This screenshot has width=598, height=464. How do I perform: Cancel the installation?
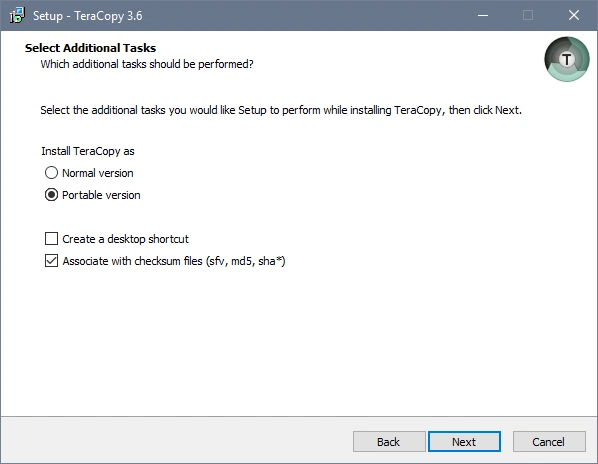point(549,442)
